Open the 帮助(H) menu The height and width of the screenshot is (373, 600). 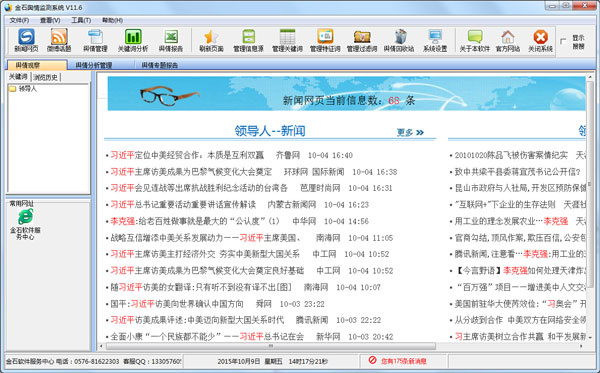click(x=112, y=20)
